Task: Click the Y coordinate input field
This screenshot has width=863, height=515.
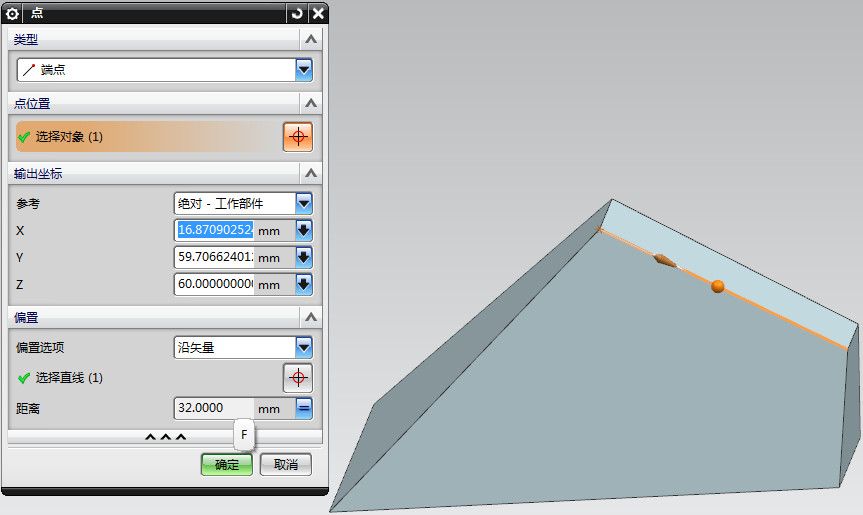Action: [215, 257]
